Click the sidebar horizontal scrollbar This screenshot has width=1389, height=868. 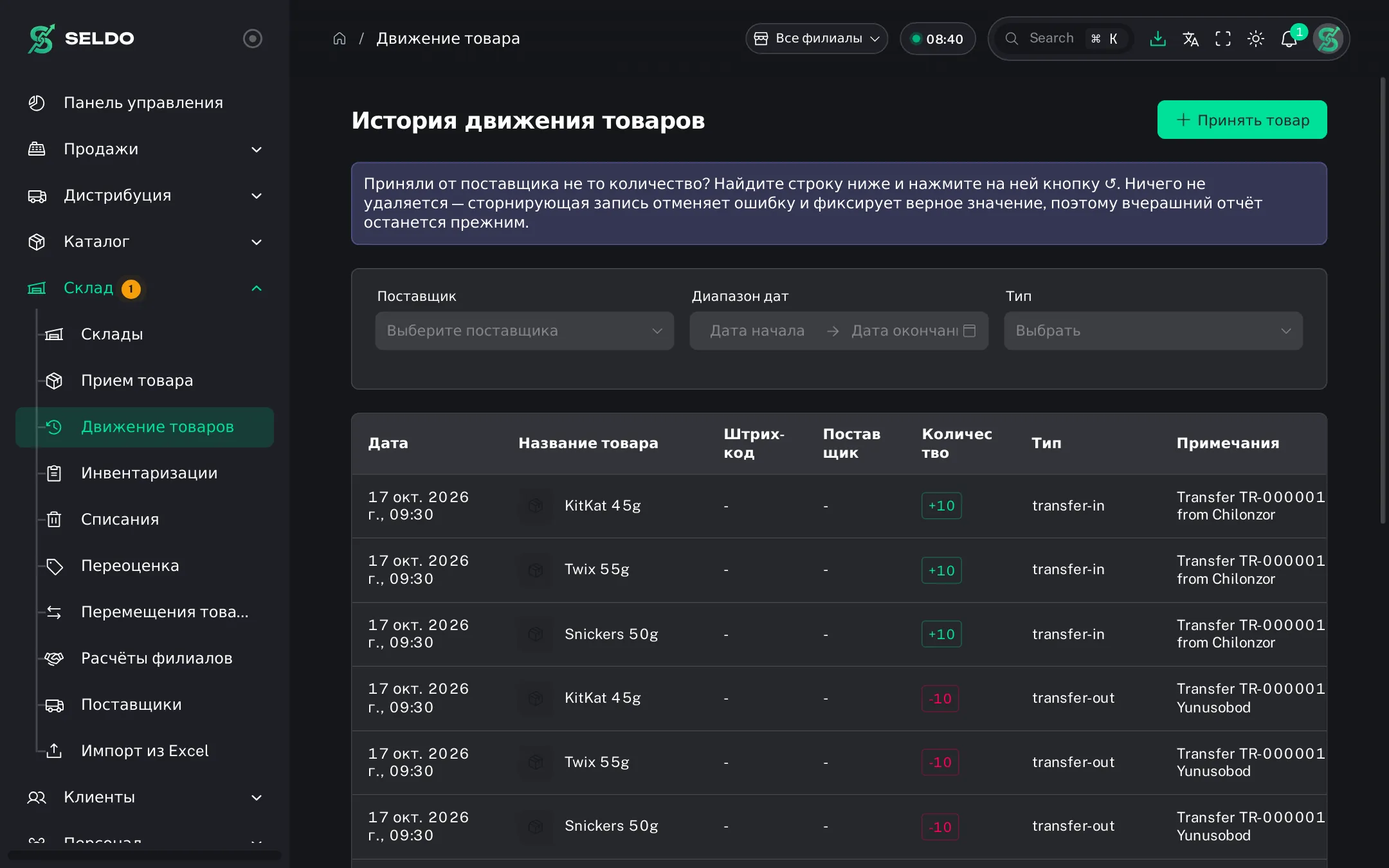point(145,855)
